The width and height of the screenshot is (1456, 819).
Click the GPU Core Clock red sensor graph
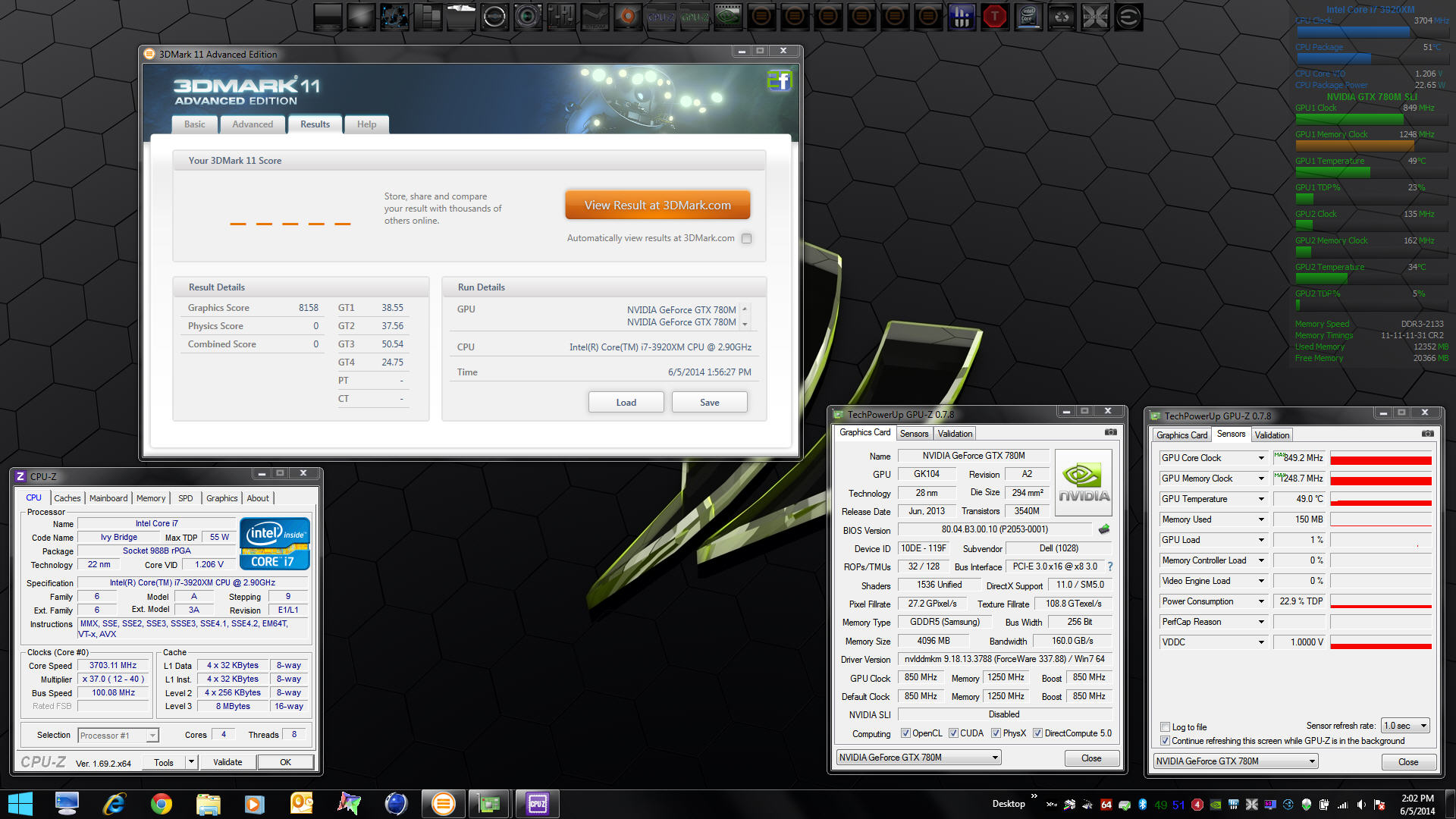coord(1381,458)
